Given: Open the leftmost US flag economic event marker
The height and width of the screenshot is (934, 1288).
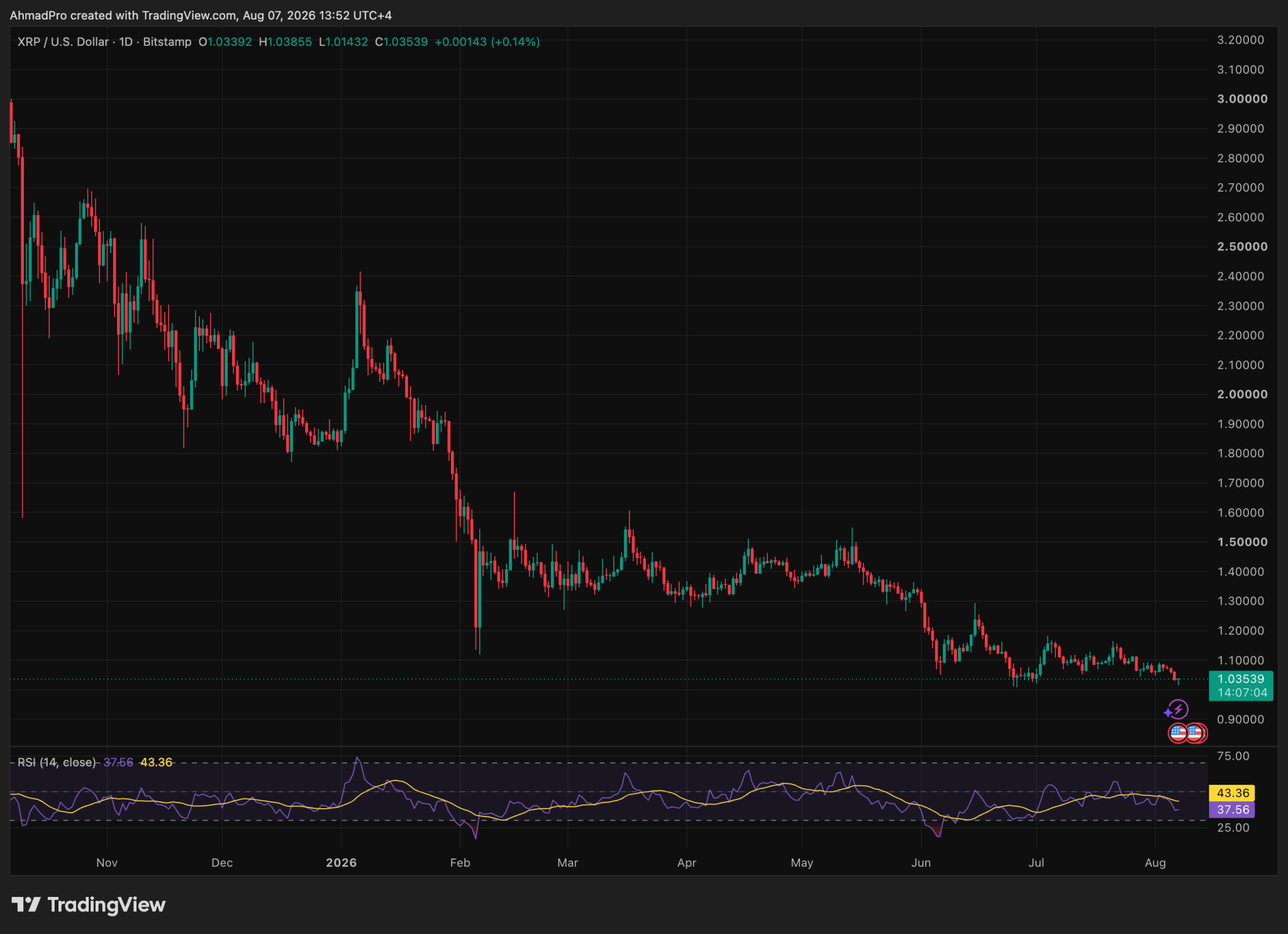Looking at the screenshot, I should [x=1178, y=733].
